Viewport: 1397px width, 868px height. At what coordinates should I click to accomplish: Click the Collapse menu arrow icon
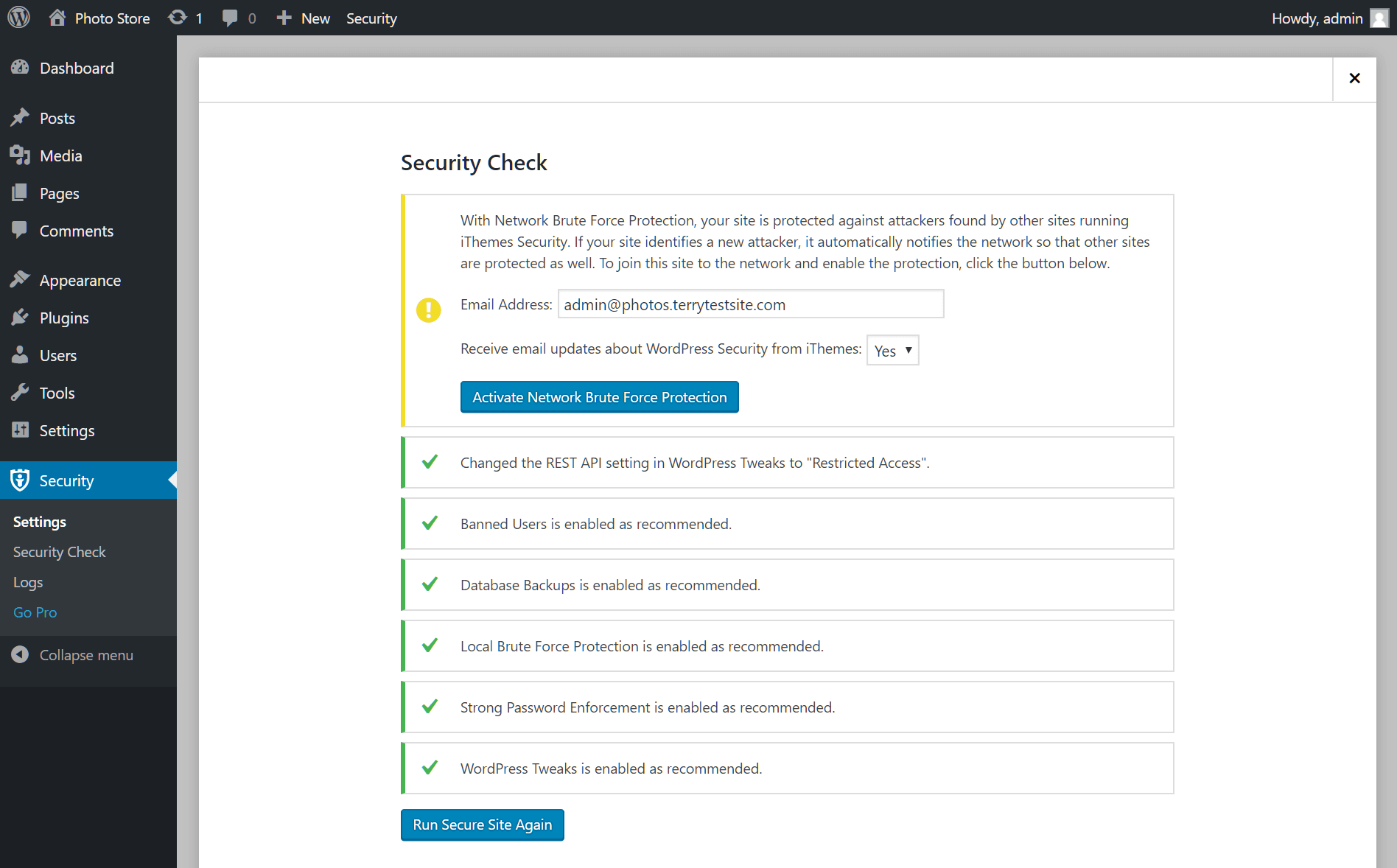(20, 654)
